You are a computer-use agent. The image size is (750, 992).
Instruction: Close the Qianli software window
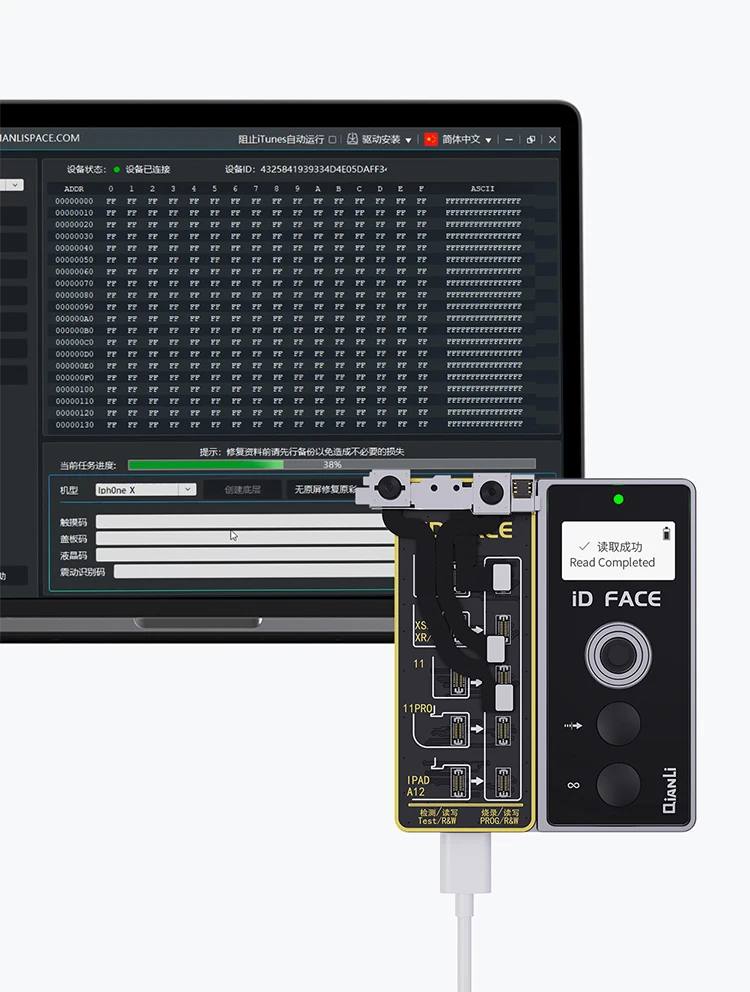(x=553, y=140)
